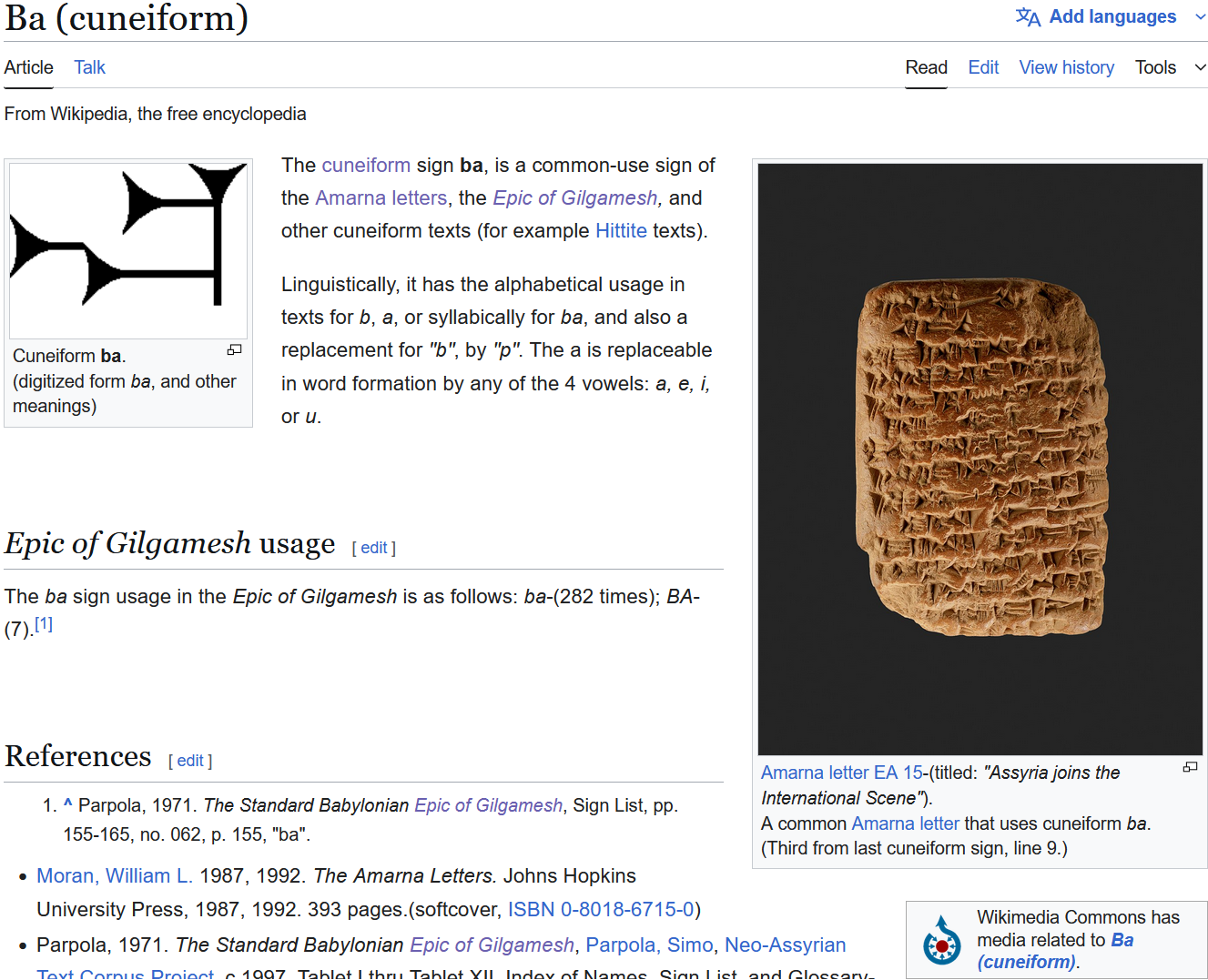Open the cuneiform ba sign thumbnail
1208x980 pixels.
(x=128, y=249)
